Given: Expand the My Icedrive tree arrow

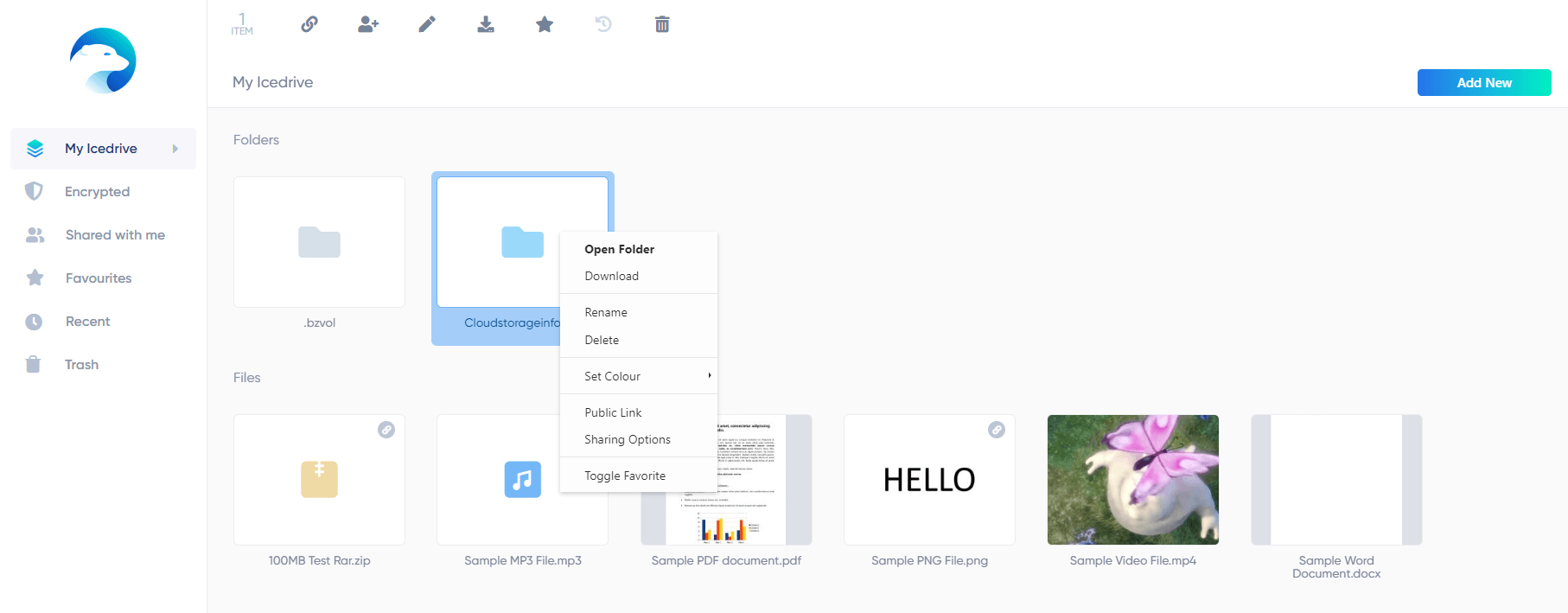Looking at the screenshot, I should (175, 149).
